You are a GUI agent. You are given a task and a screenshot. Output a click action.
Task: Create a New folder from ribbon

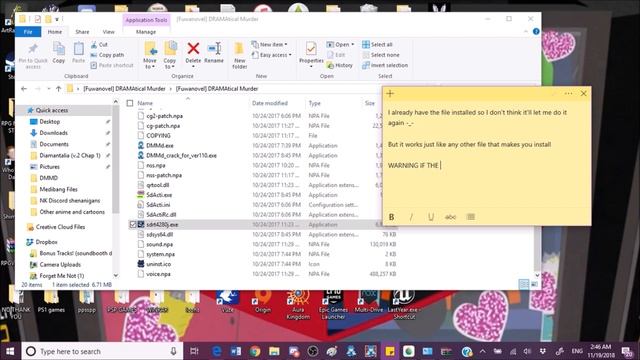tap(240, 55)
